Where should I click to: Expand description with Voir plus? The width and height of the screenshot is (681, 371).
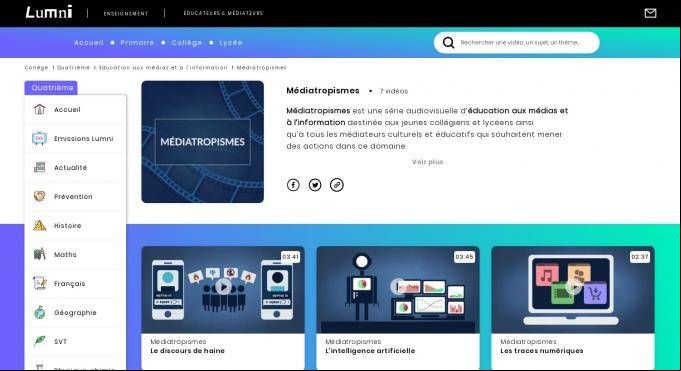pyautogui.click(x=427, y=162)
